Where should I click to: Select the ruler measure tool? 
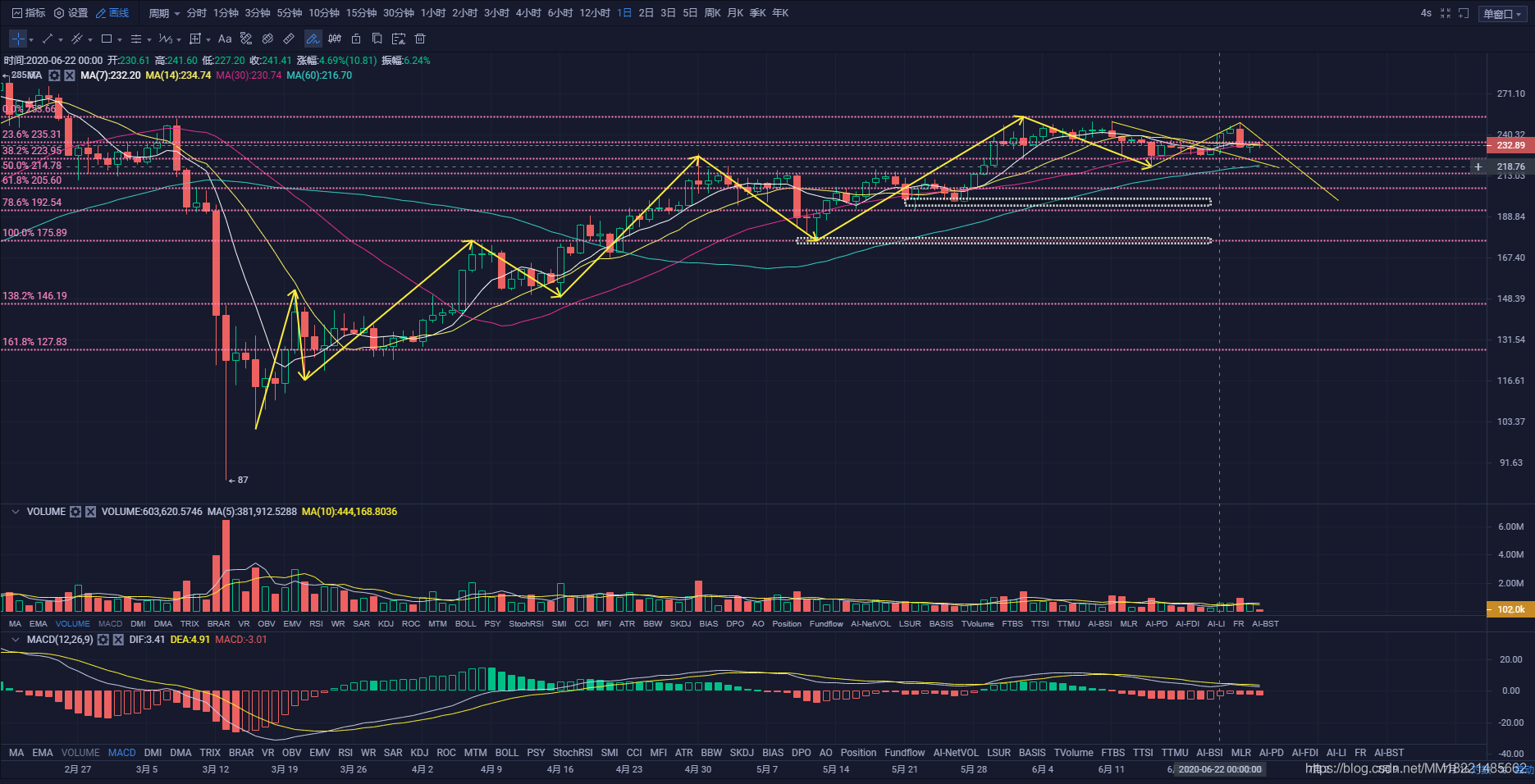(x=289, y=39)
